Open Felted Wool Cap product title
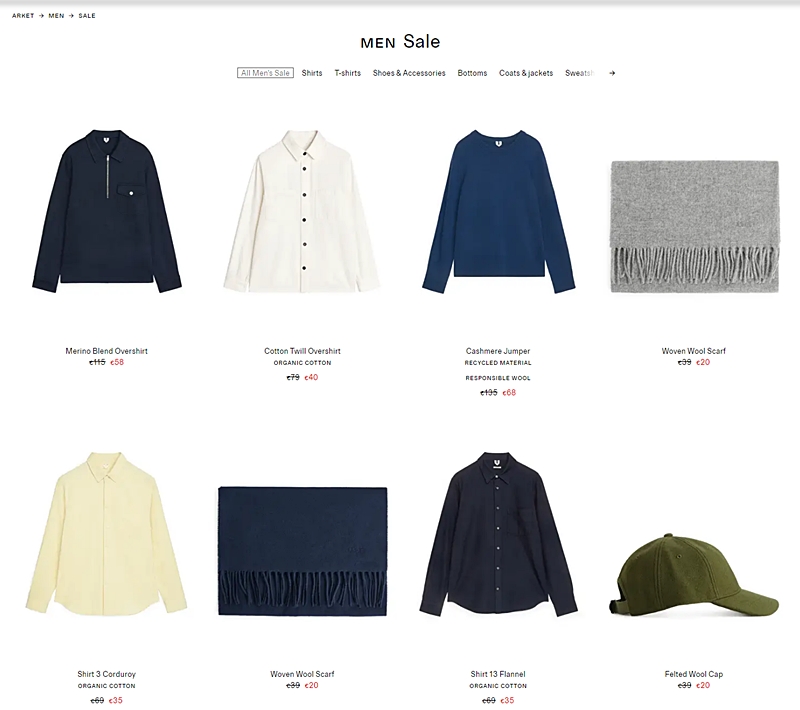This screenshot has width=800, height=710. 693,674
